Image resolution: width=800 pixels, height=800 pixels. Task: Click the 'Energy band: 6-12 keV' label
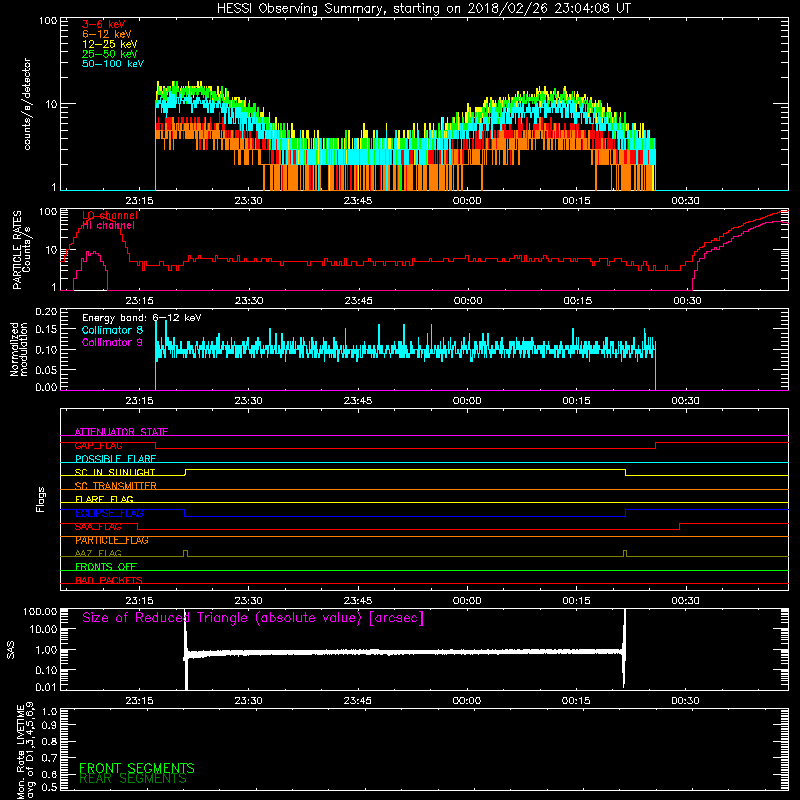pyautogui.click(x=142, y=318)
